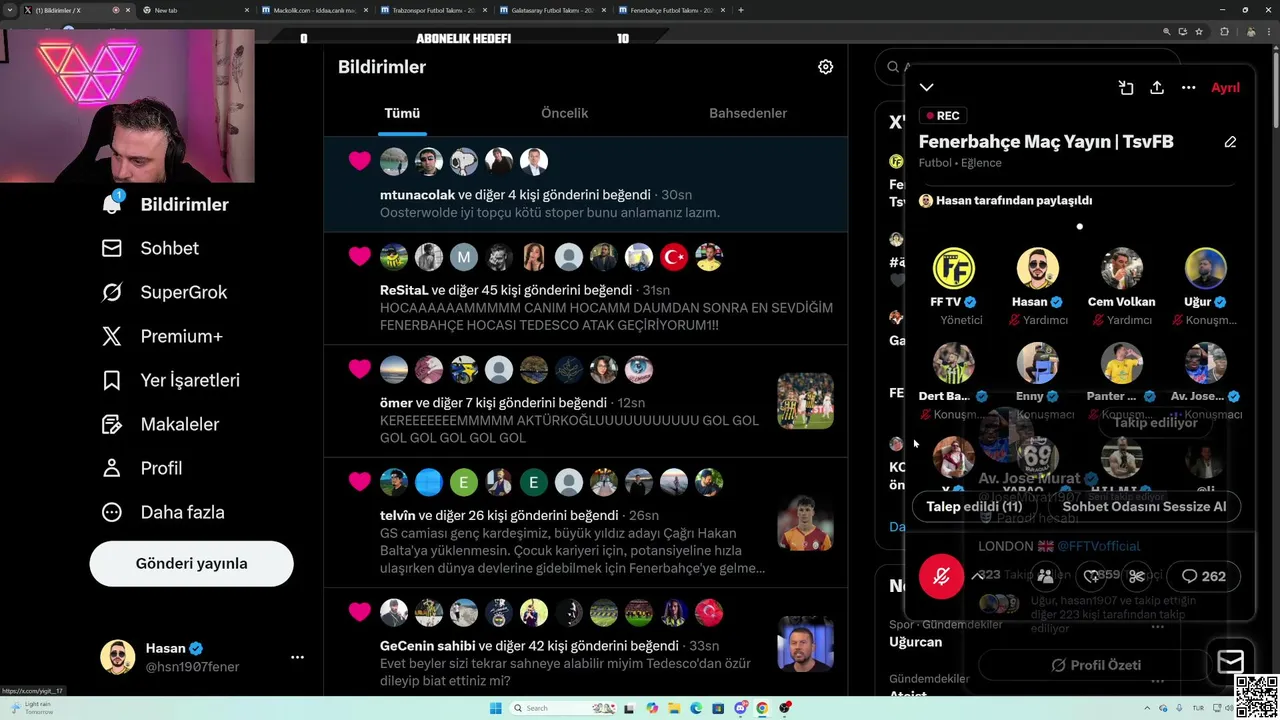Click Profil Özeti button
The height and width of the screenshot is (720, 1280).
[1096, 665]
